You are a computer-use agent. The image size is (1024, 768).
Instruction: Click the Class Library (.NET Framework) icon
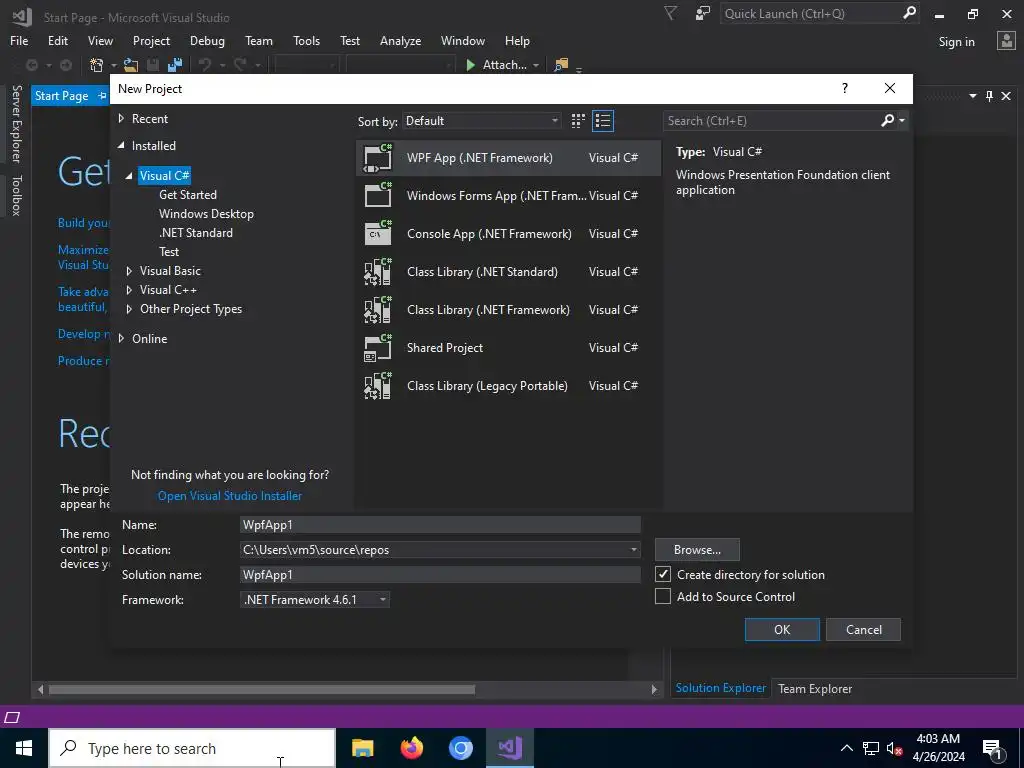378,310
